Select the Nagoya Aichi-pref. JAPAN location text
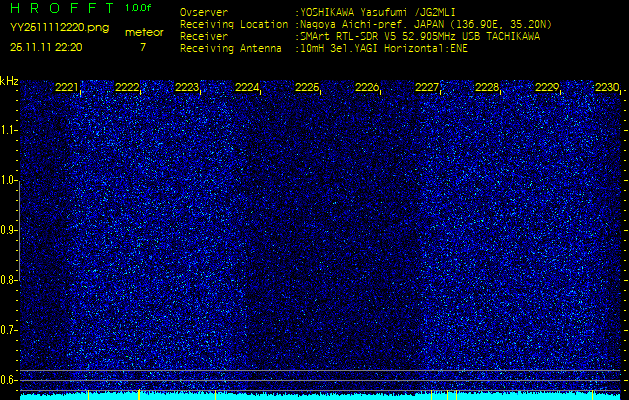Screen dimensions: 629x400 pos(426,24)
